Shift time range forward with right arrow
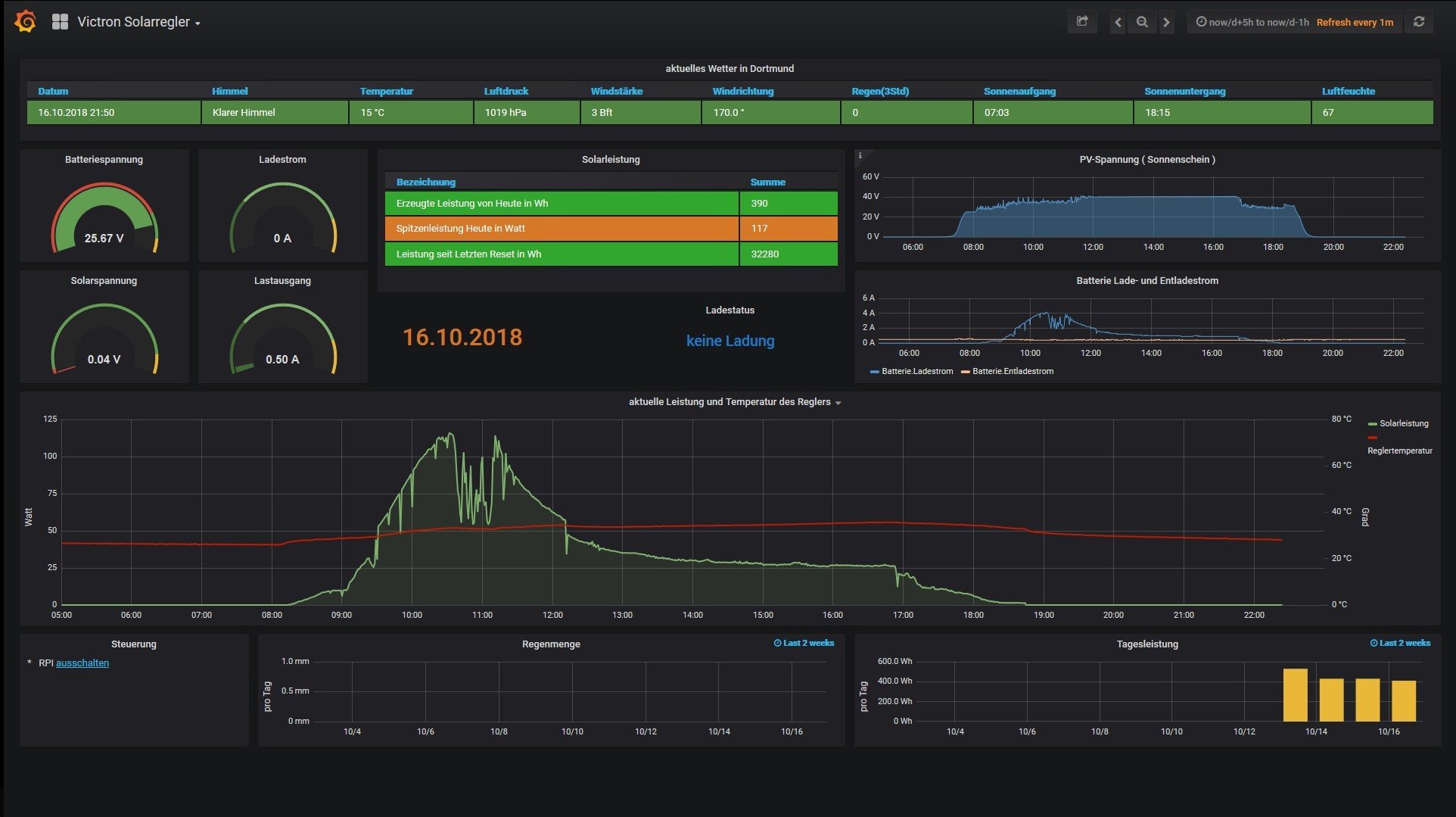The width and height of the screenshot is (1456, 817). 1166,23
